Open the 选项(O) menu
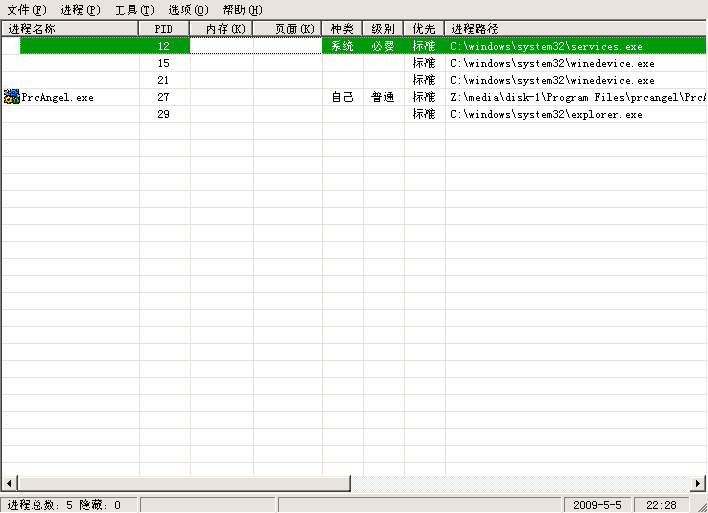Screen dimensions: 708x513 (x=188, y=9)
